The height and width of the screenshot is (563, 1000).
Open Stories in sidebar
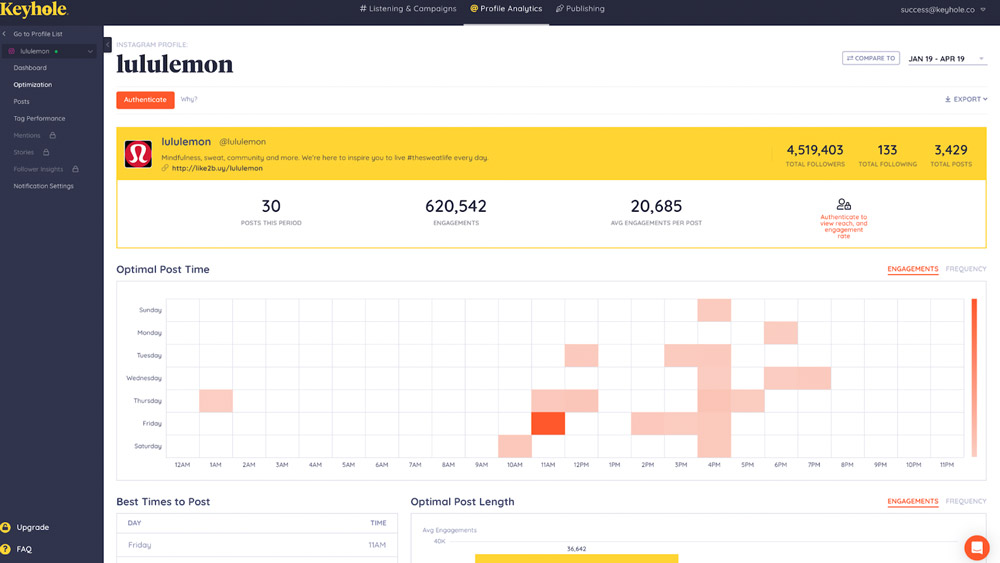pos(24,152)
